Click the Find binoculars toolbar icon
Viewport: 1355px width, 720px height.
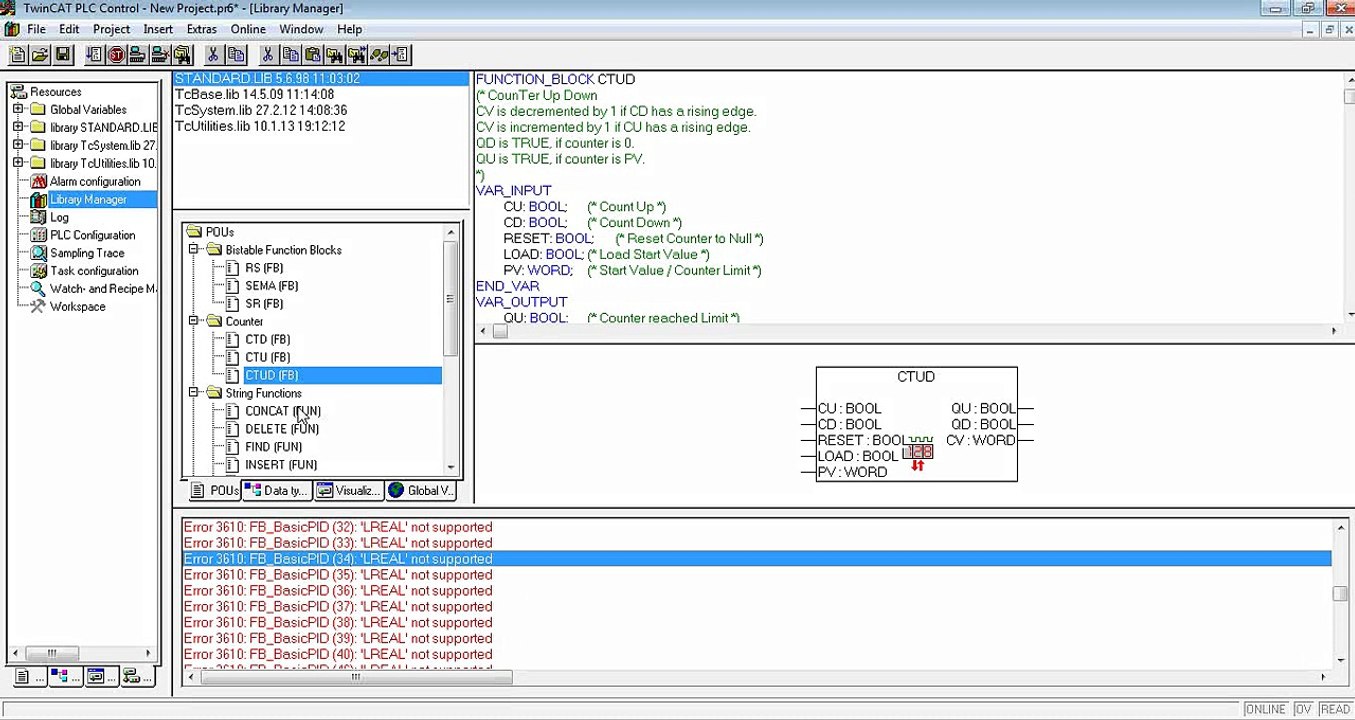point(335,55)
